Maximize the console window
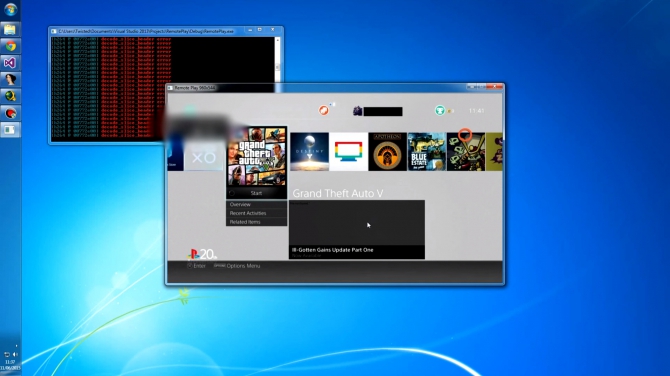 tap(260, 30)
